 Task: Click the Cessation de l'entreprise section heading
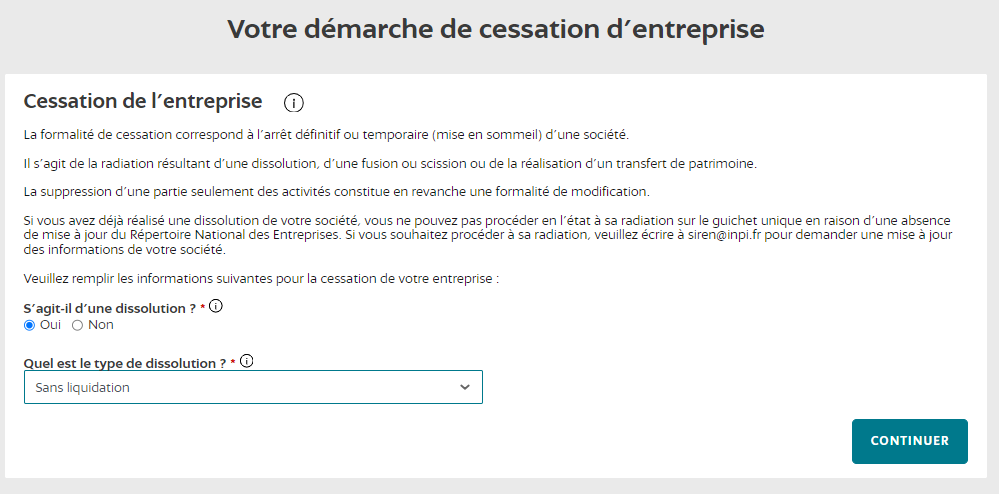coord(143,101)
